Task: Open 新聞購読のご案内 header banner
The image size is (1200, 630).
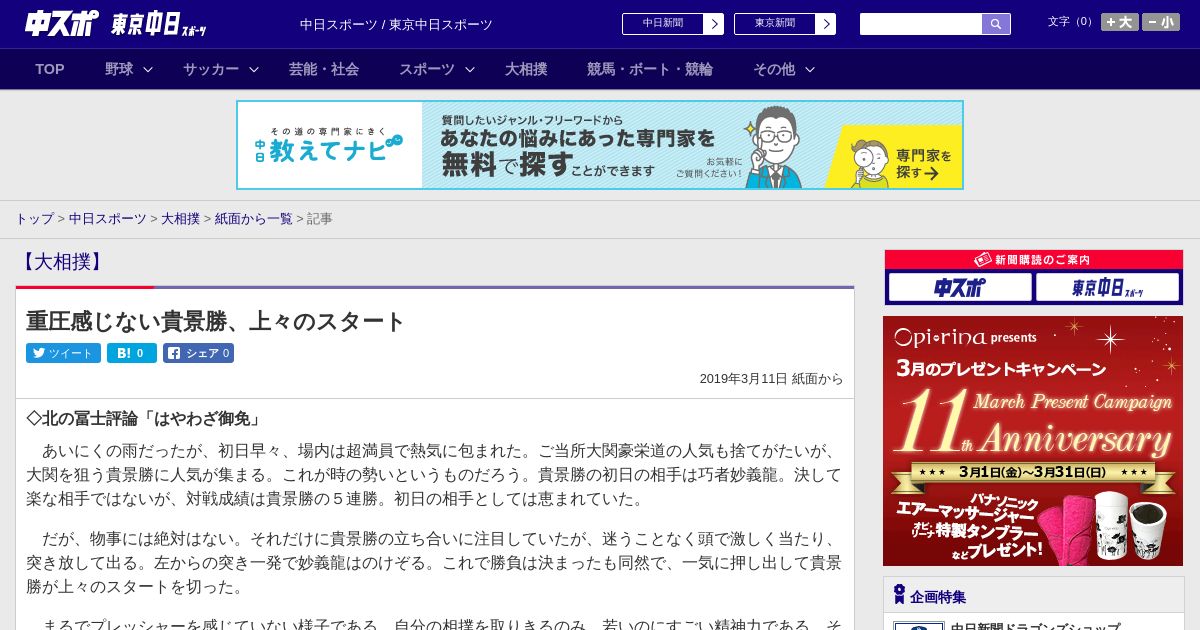Action: pos(1034,260)
